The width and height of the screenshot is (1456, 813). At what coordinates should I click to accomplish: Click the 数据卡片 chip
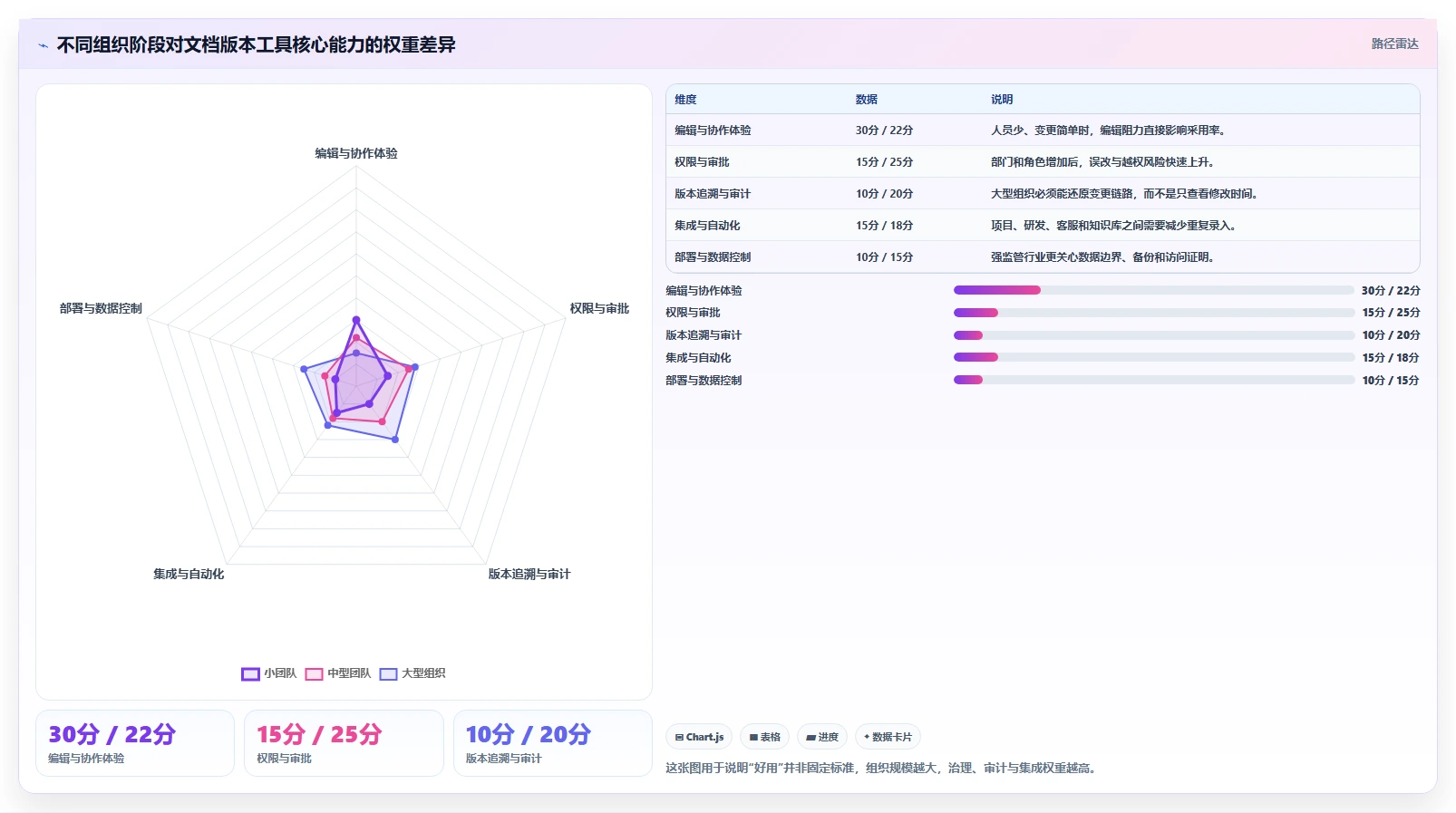[888, 737]
